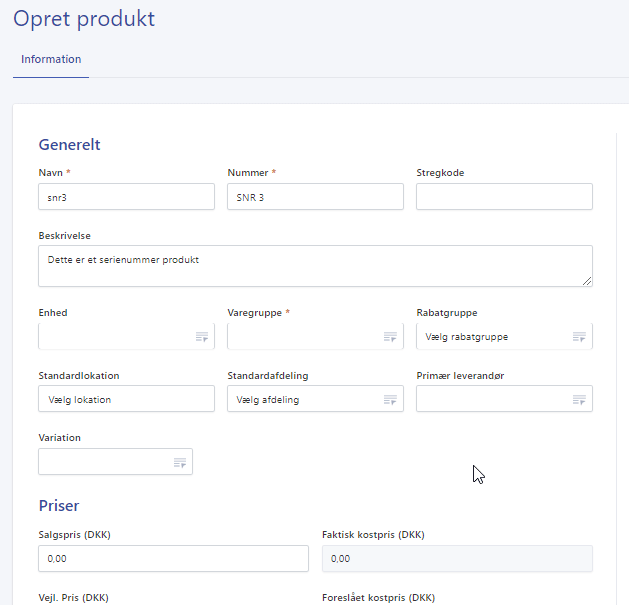Click the list icon in Primær leverandør field
The height and width of the screenshot is (605, 629).
[579, 400]
